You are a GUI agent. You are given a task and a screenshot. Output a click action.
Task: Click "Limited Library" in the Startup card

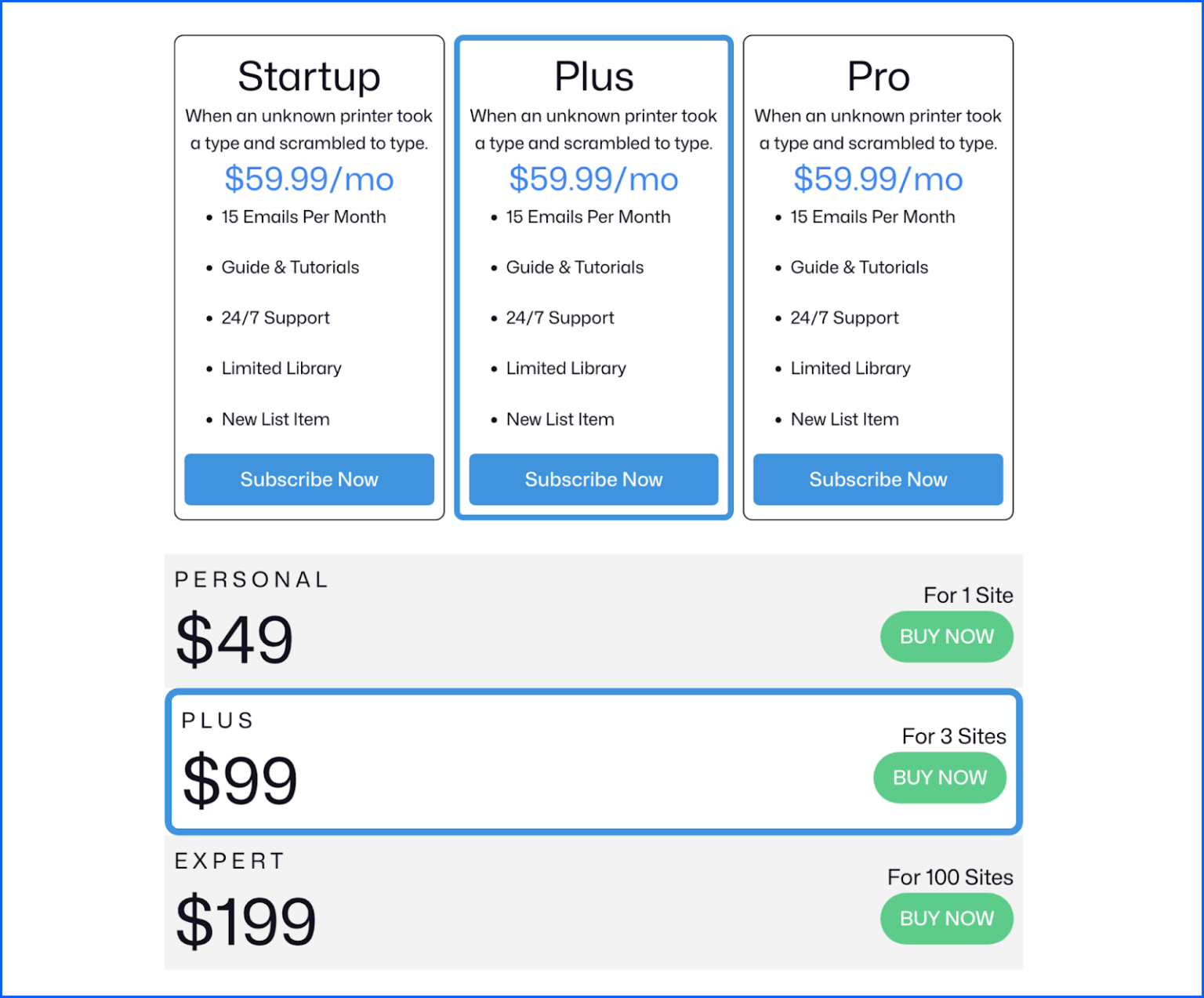coord(281,368)
